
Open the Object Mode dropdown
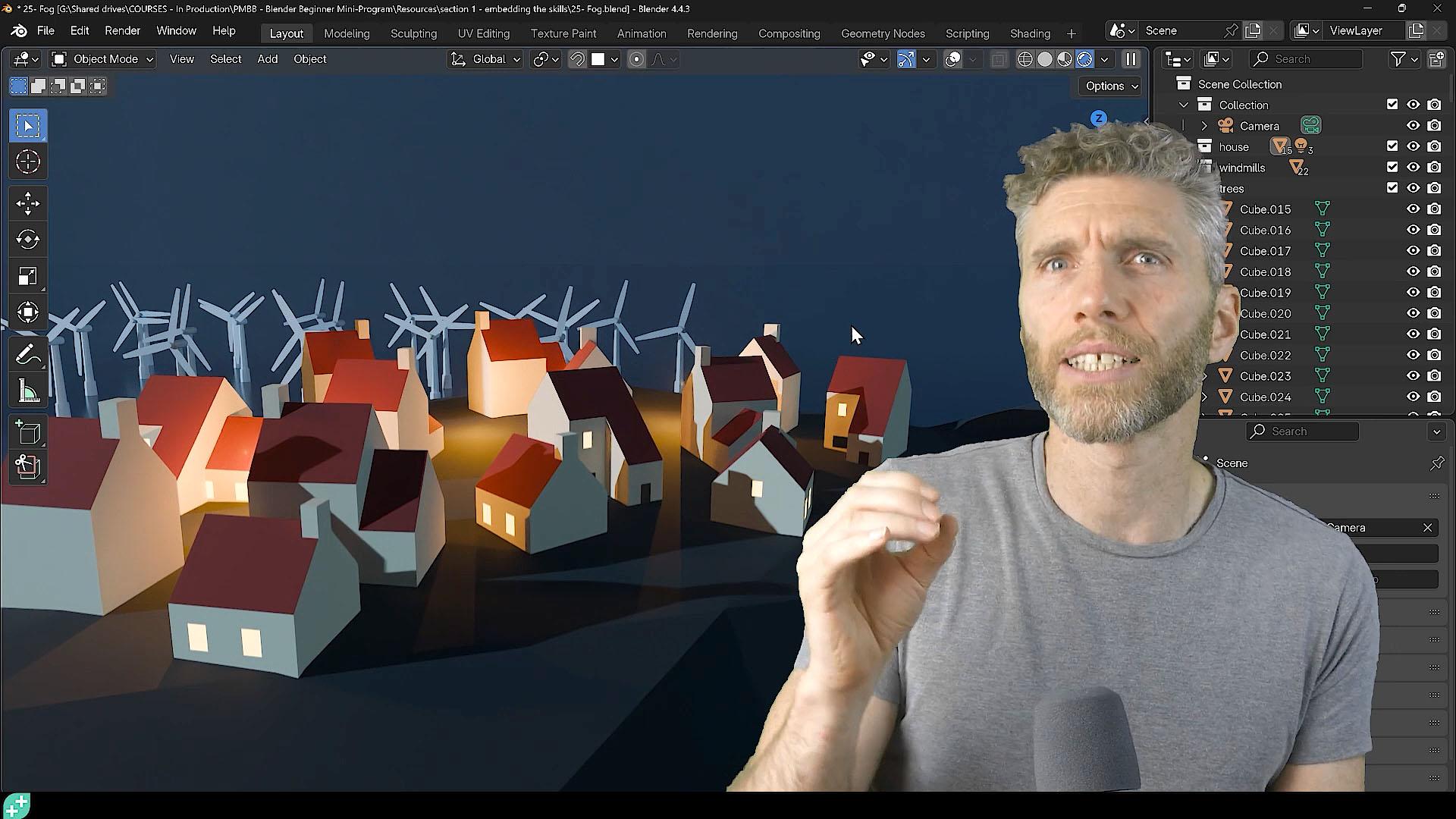click(x=103, y=59)
